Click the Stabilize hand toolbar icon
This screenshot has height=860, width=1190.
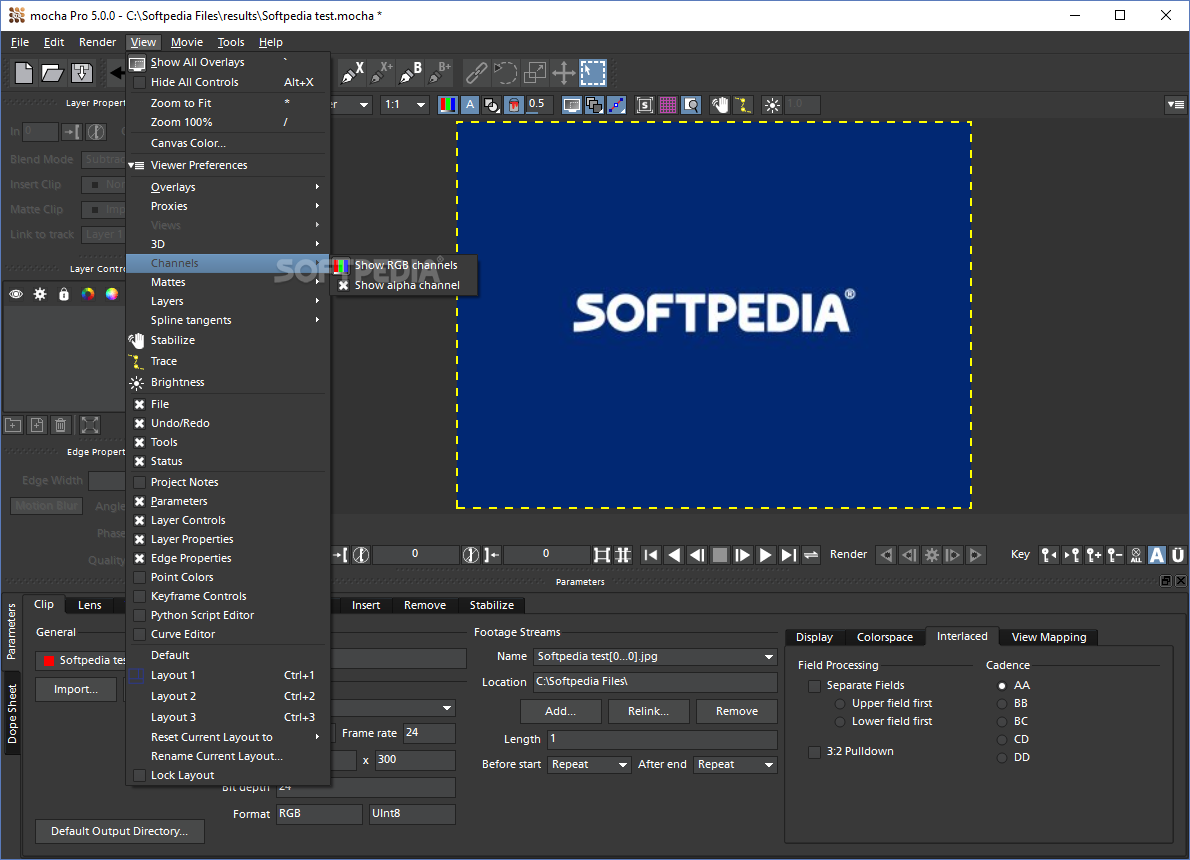(x=719, y=105)
